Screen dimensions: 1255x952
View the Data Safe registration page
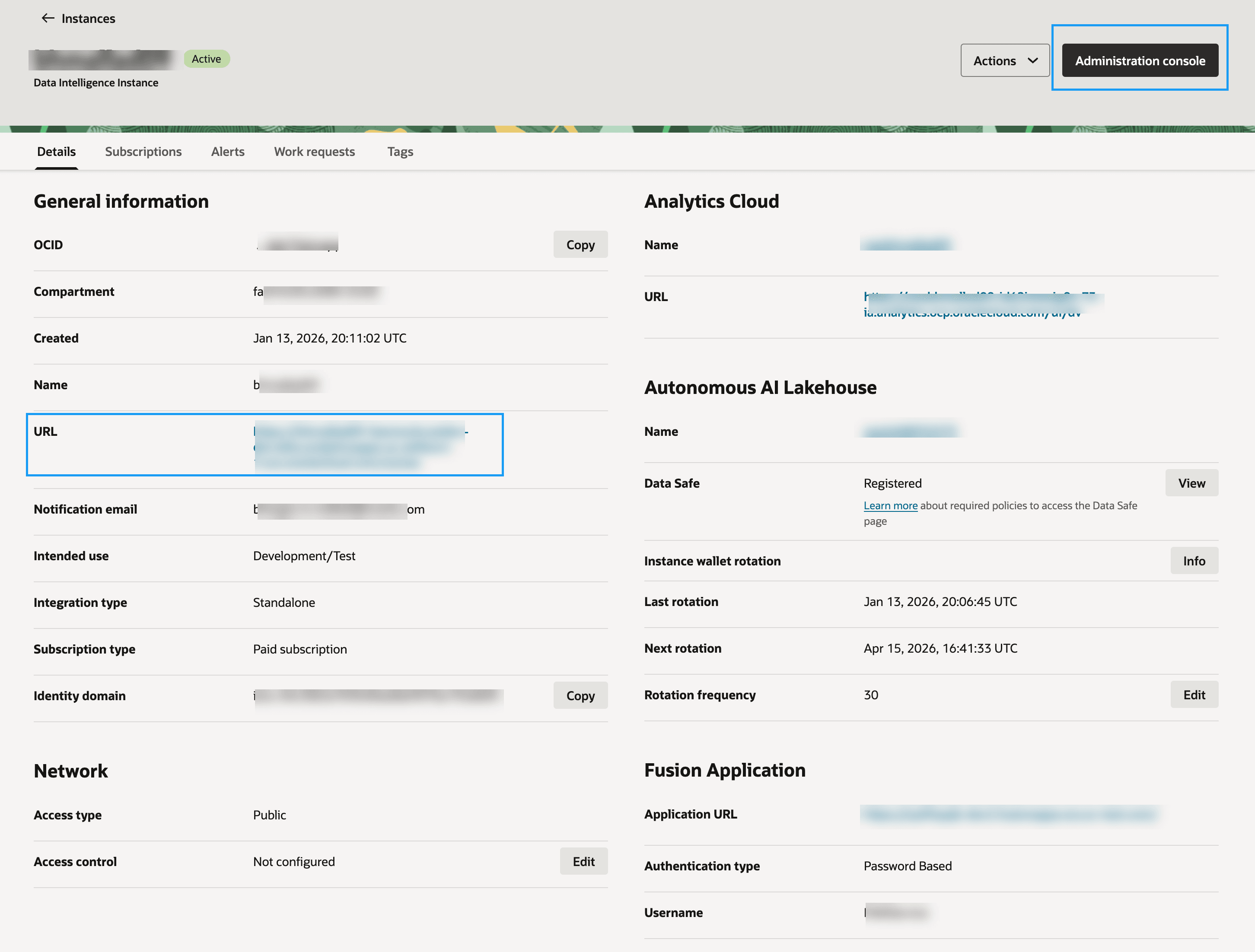click(x=1191, y=482)
